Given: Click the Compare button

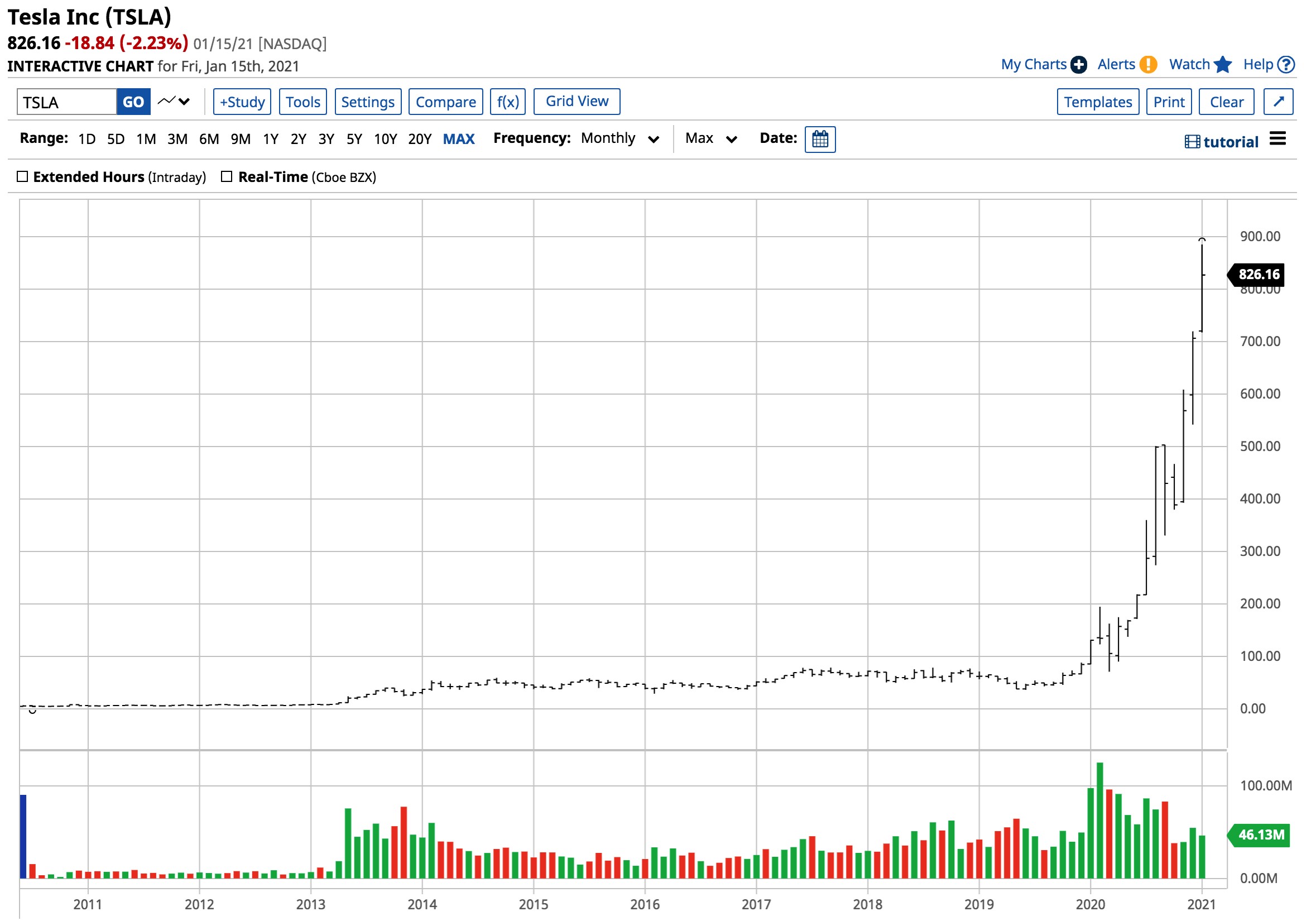Looking at the screenshot, I should 445,102.
